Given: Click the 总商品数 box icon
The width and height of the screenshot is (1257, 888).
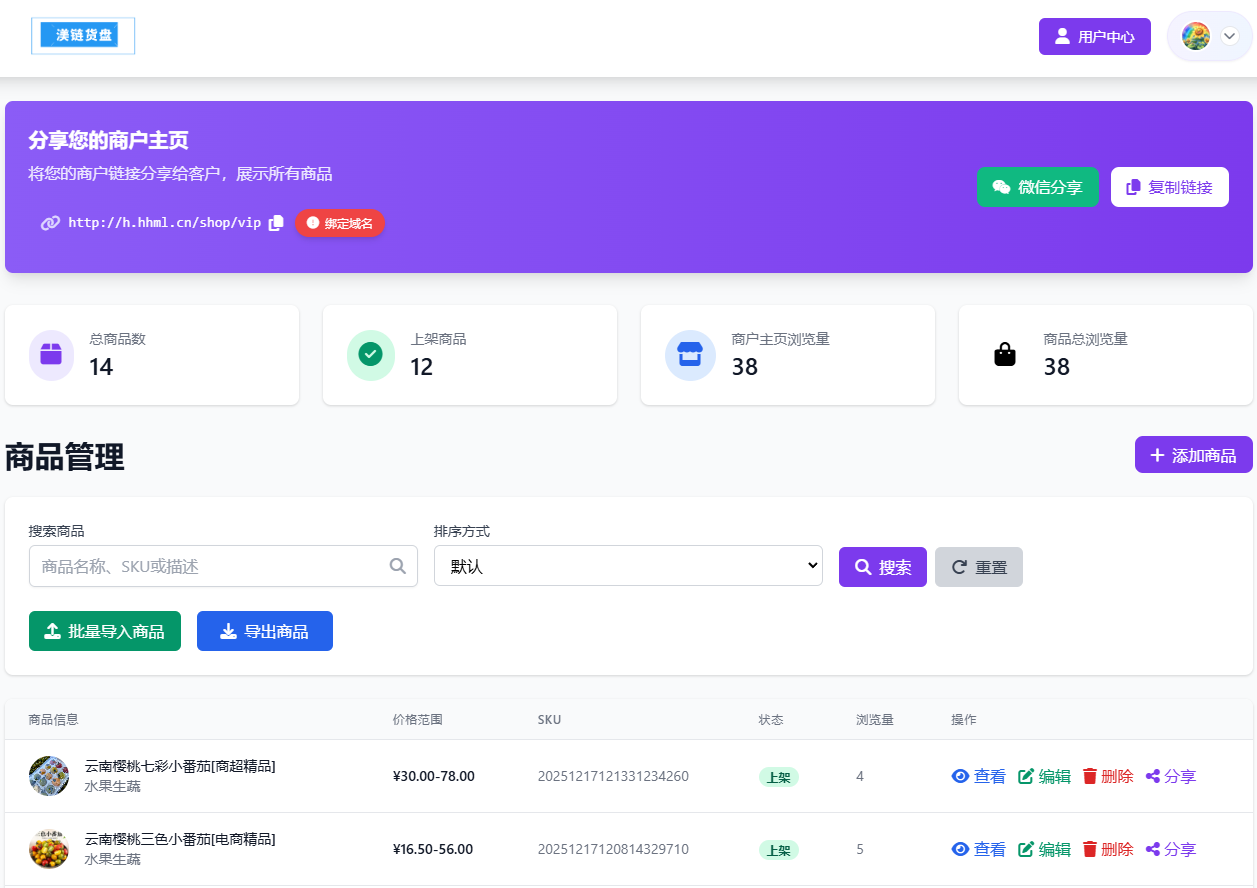Looking at the screenshot, I should tap(51, 355).
